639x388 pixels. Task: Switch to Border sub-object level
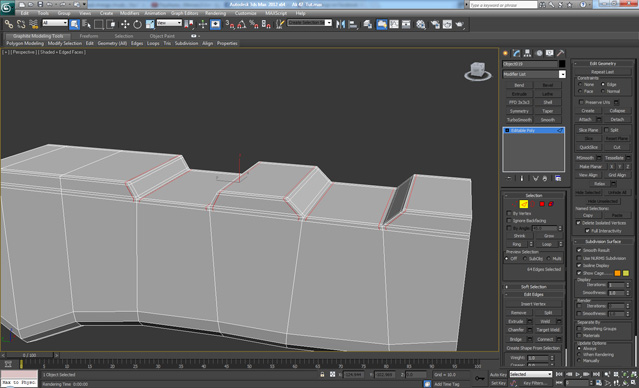[533, 204]
